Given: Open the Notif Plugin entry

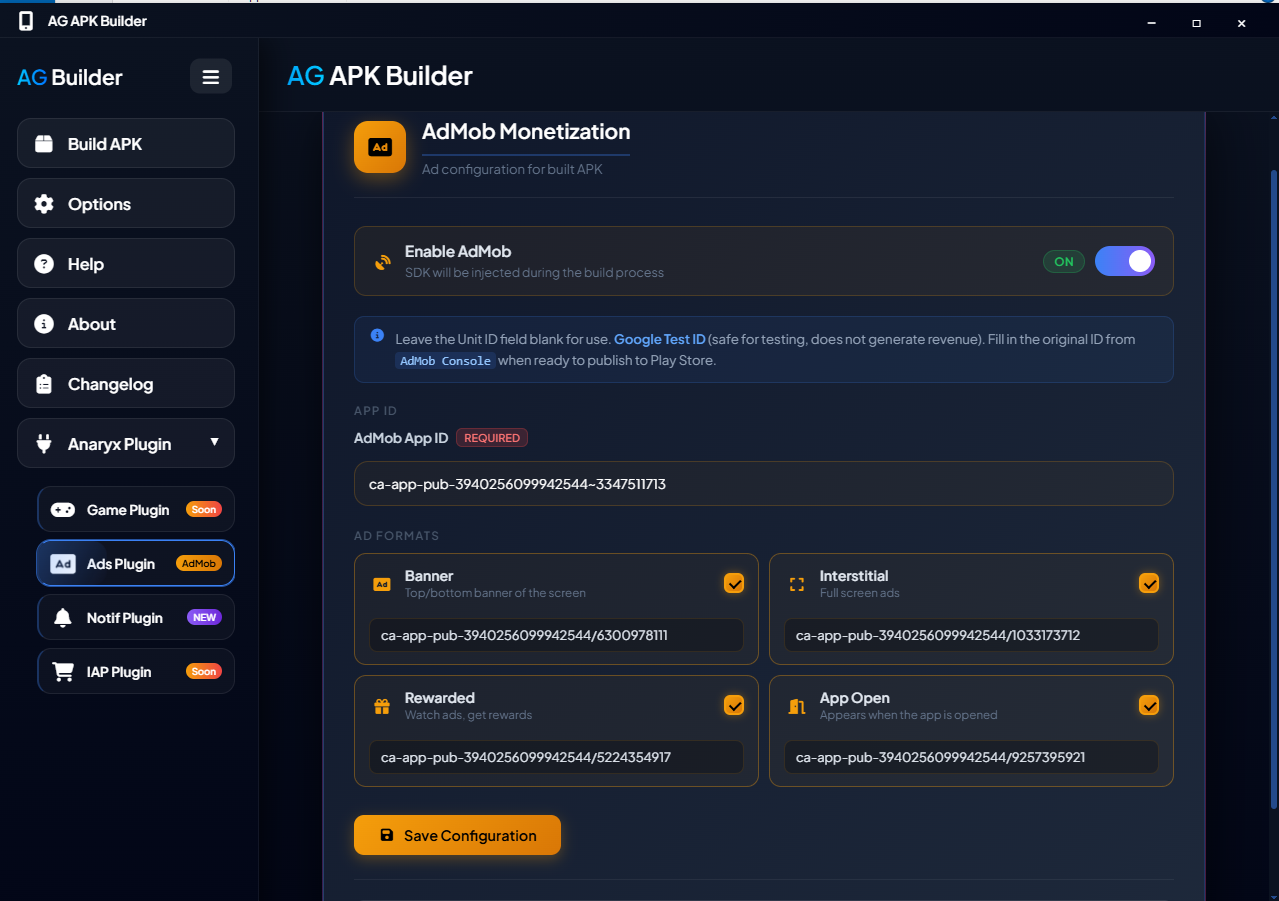Looking at the screenshot, I should 136,618.
